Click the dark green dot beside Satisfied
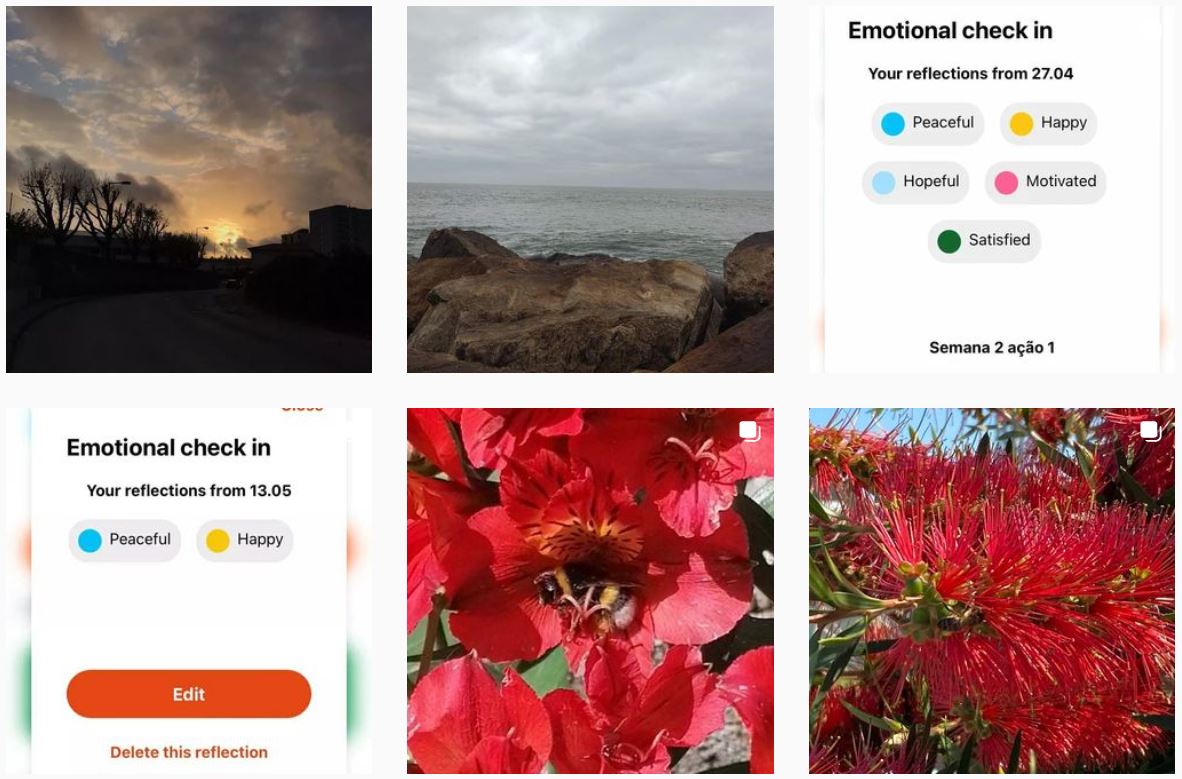 tap(949, 241)
